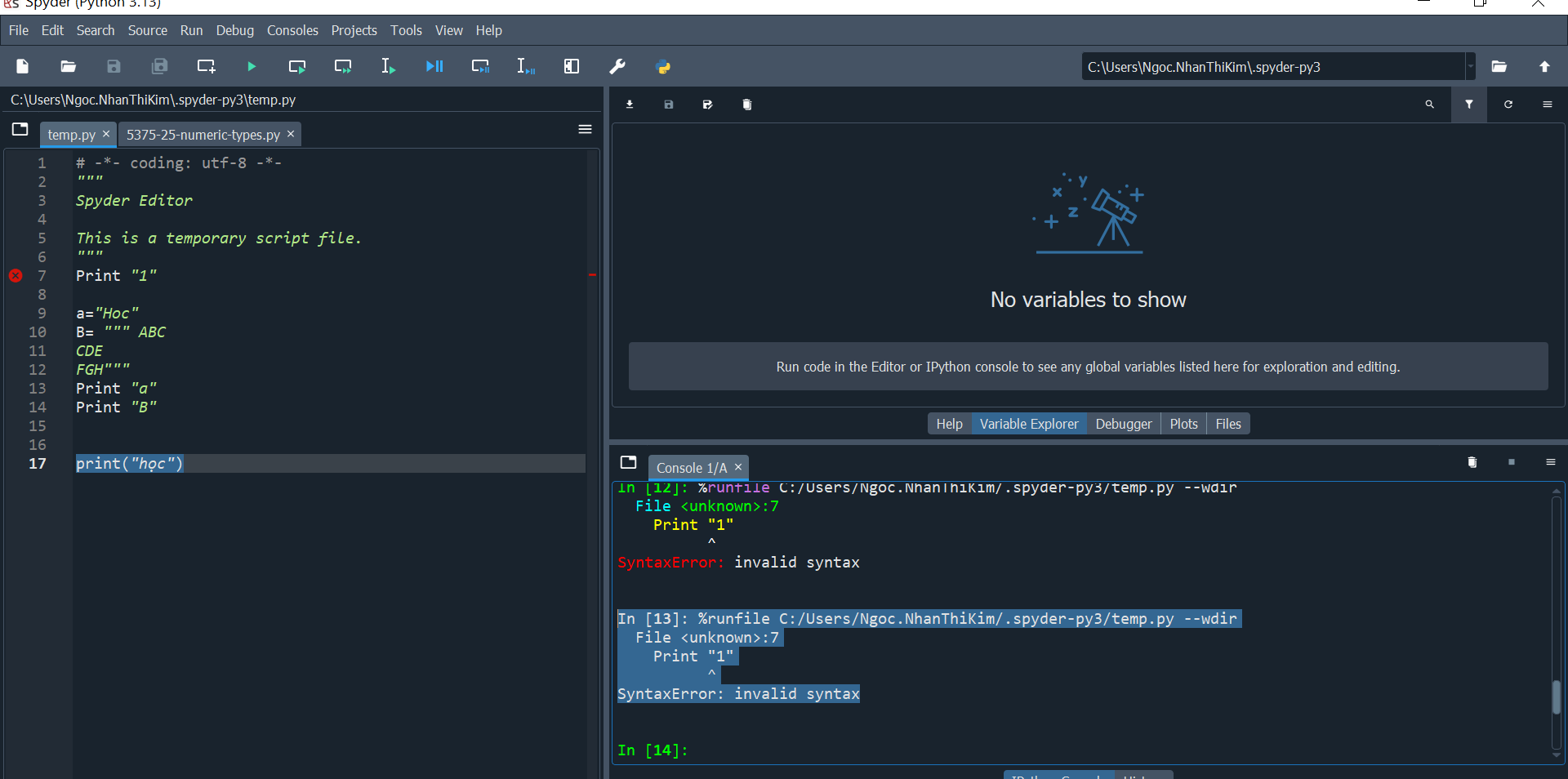Switch to Help pane tab

pyautogui.click(x=949, y=424)
